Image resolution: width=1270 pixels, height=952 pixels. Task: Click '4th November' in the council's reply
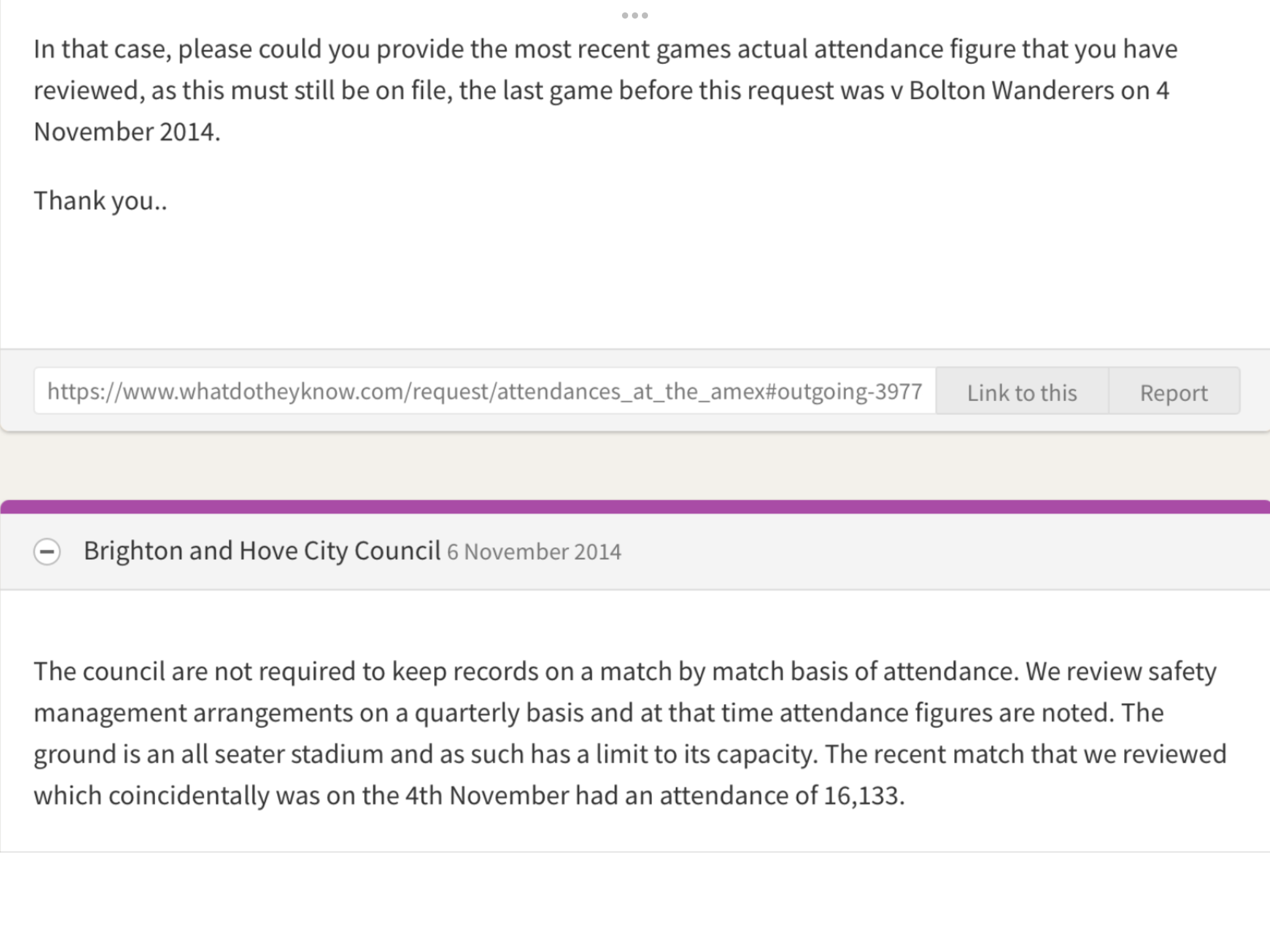point(487,795)
